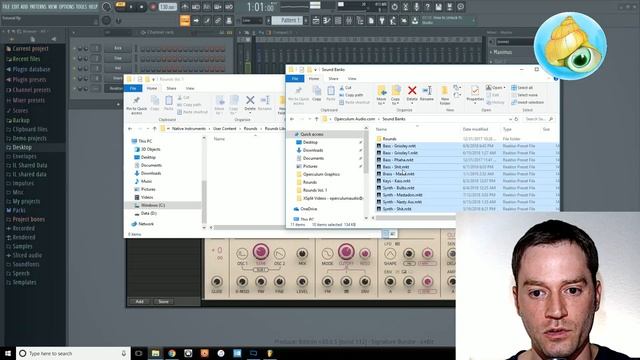This screenshot has width=640, height=360.
Task: Click Select all in Sound Banks ribbon
Action: tap(522, 88)
